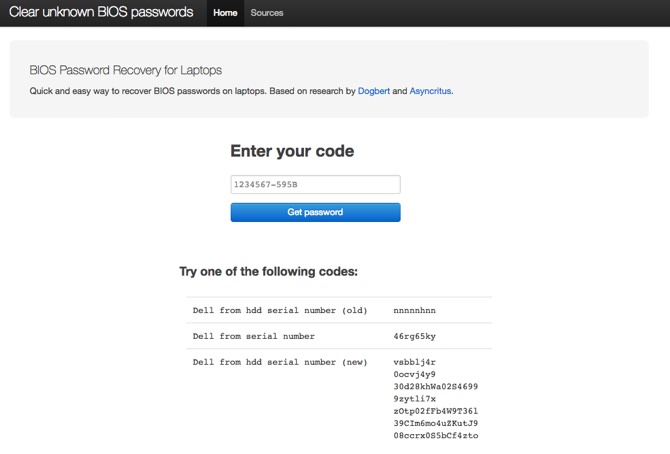Click the password code 9zytli7x

click(x=414, y=398)
